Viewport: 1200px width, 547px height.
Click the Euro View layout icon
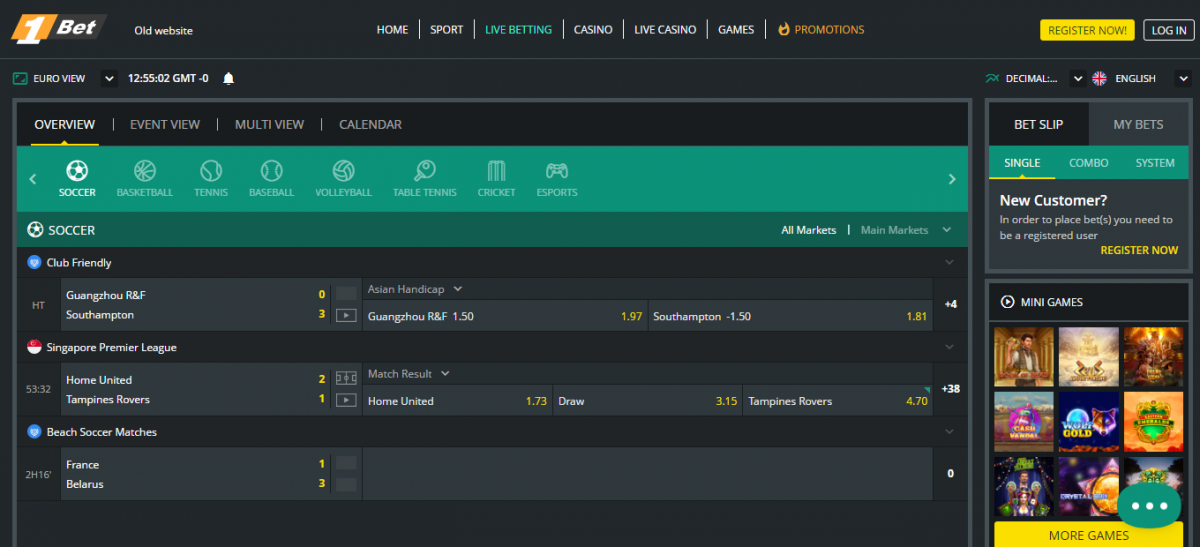[x=20, y=78]
